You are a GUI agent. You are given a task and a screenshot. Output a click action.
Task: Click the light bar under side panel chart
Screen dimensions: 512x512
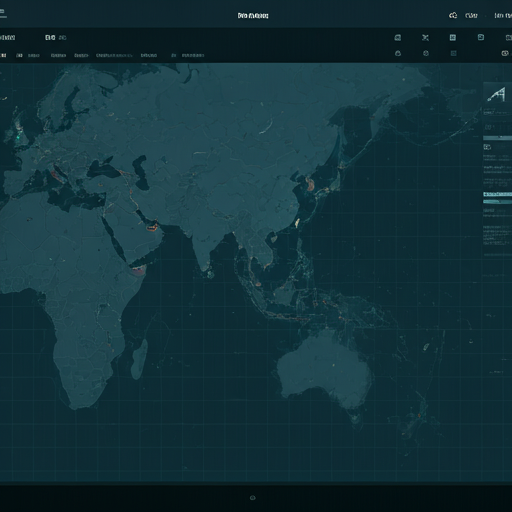pyautogui.click(x=497, y=138)
